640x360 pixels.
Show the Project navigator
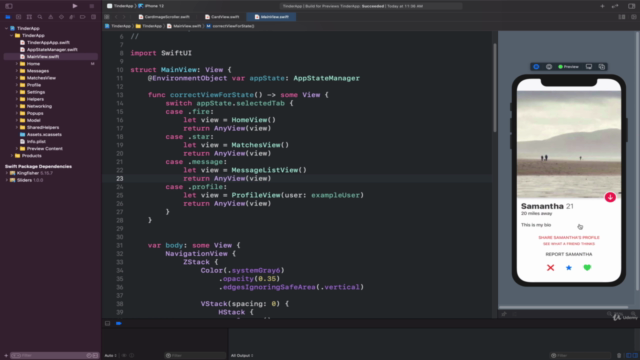8,17
